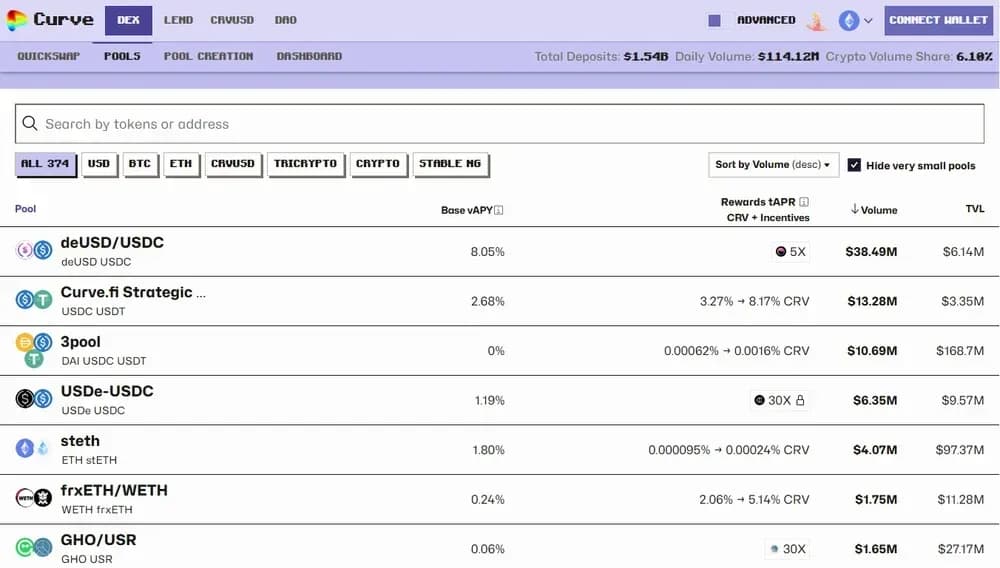Filter pools by STABLE NG

click(450, 164)
